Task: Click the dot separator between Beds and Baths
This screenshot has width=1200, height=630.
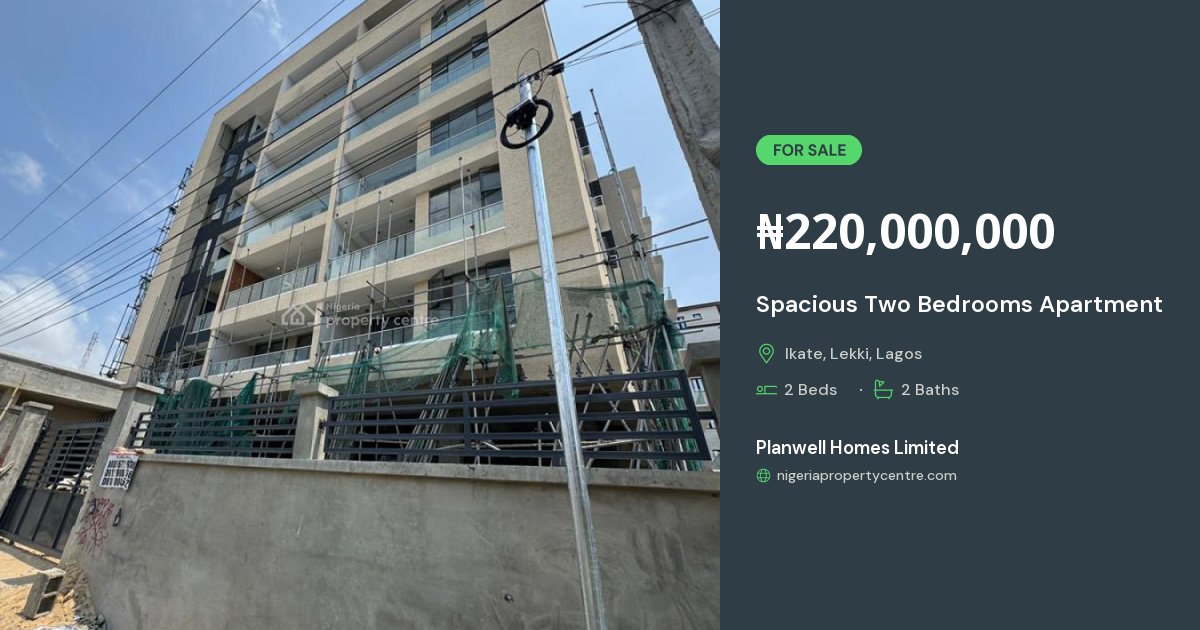Action: [x=861, y=390]
